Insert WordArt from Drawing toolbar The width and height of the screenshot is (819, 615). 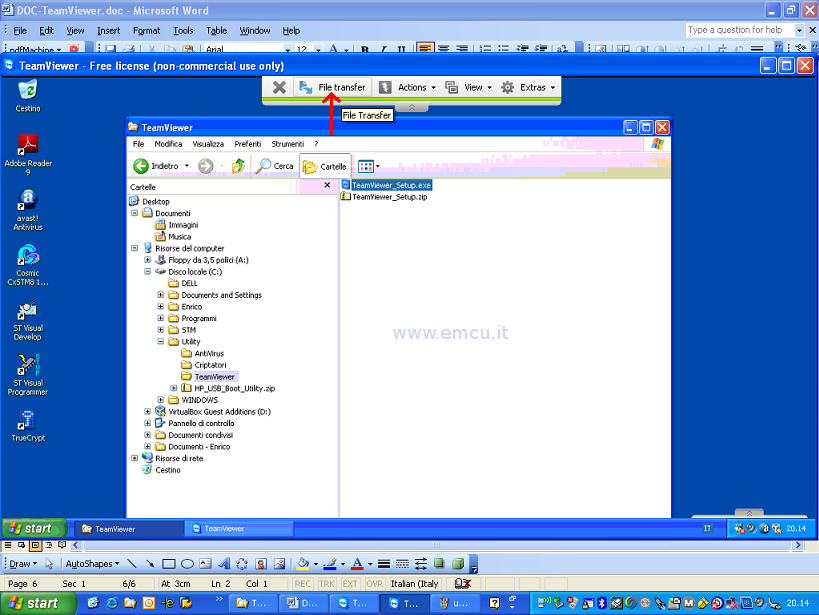(x=224, y=564)
